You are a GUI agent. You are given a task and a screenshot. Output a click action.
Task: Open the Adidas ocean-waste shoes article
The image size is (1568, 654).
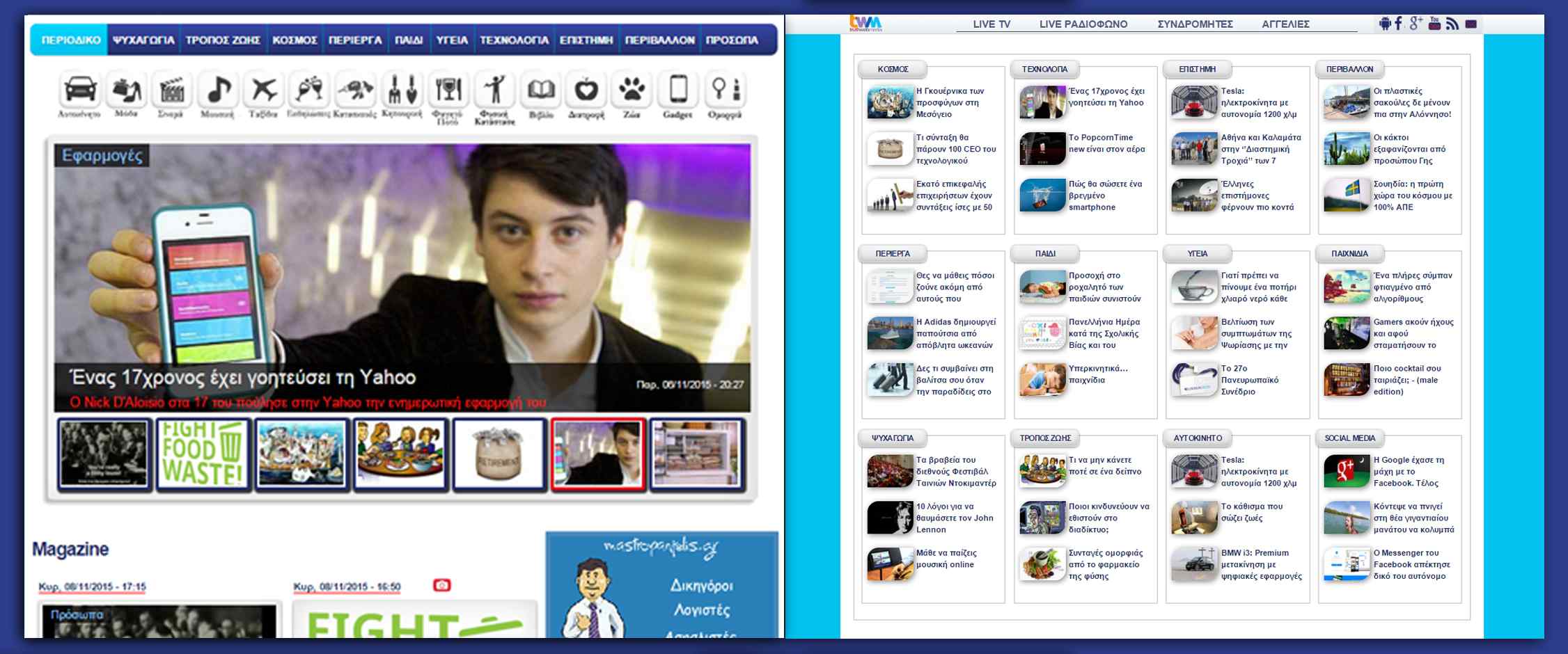click(x=956, y=333)
